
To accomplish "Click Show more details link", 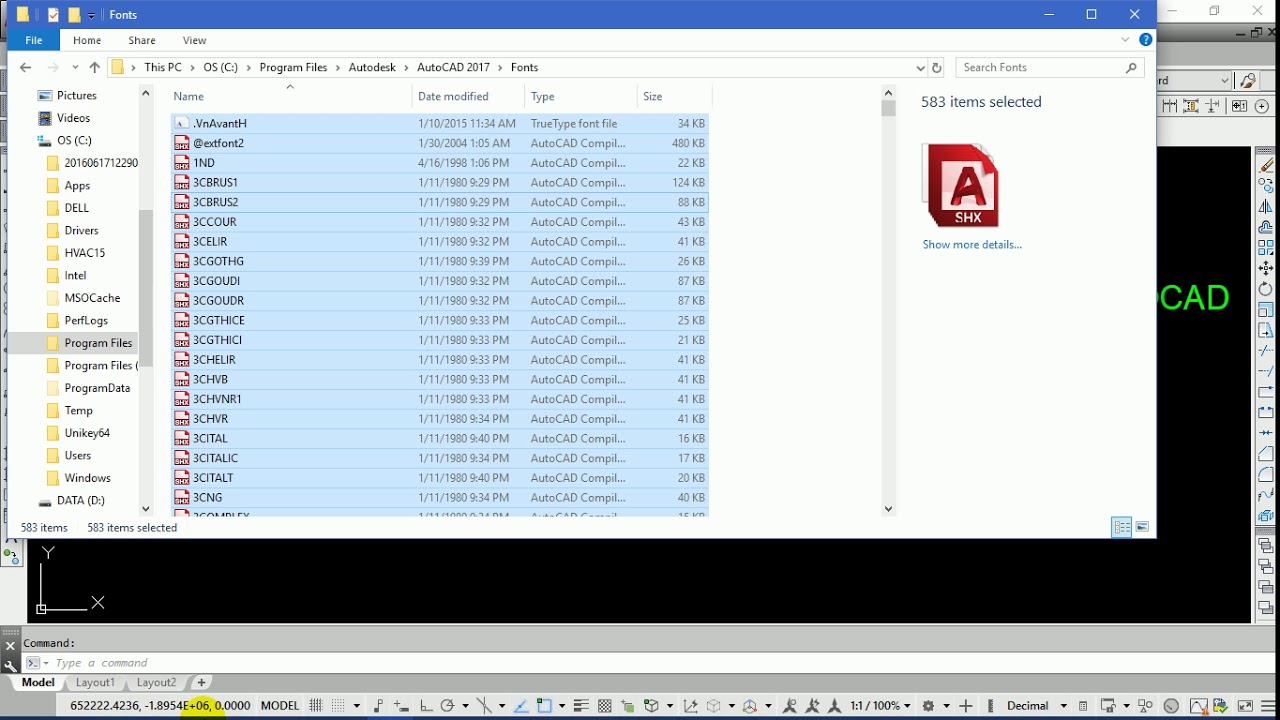I will [x=972, y=244].
